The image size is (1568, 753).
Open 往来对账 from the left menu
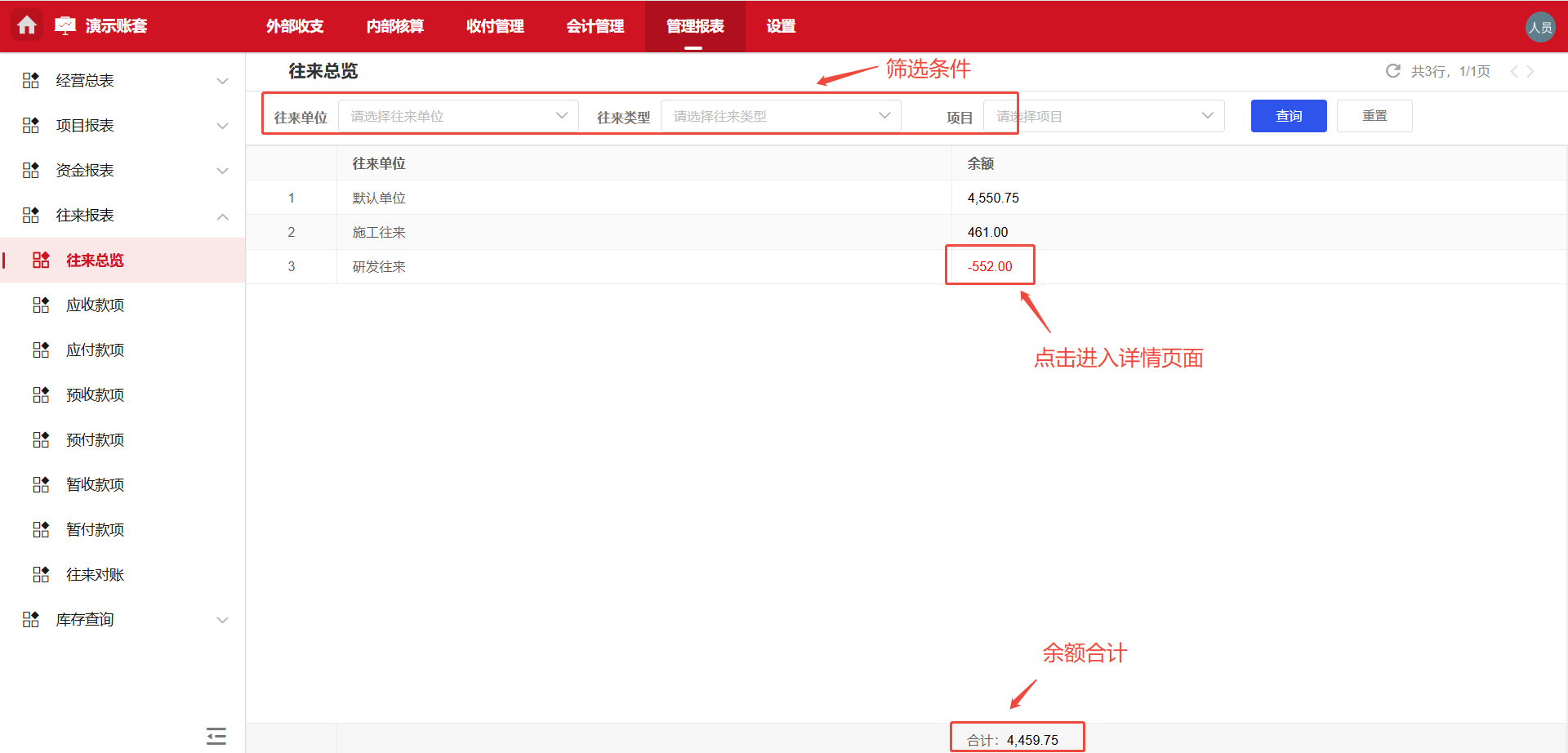click(95, 573)
